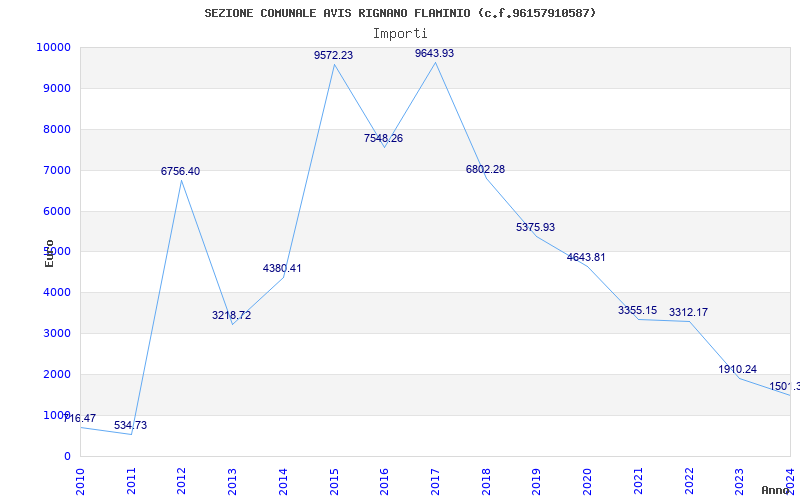The height and width of the screenshot is (500, 800).
Task: Select the data label 4643.81
Action: tap(586, 257)
